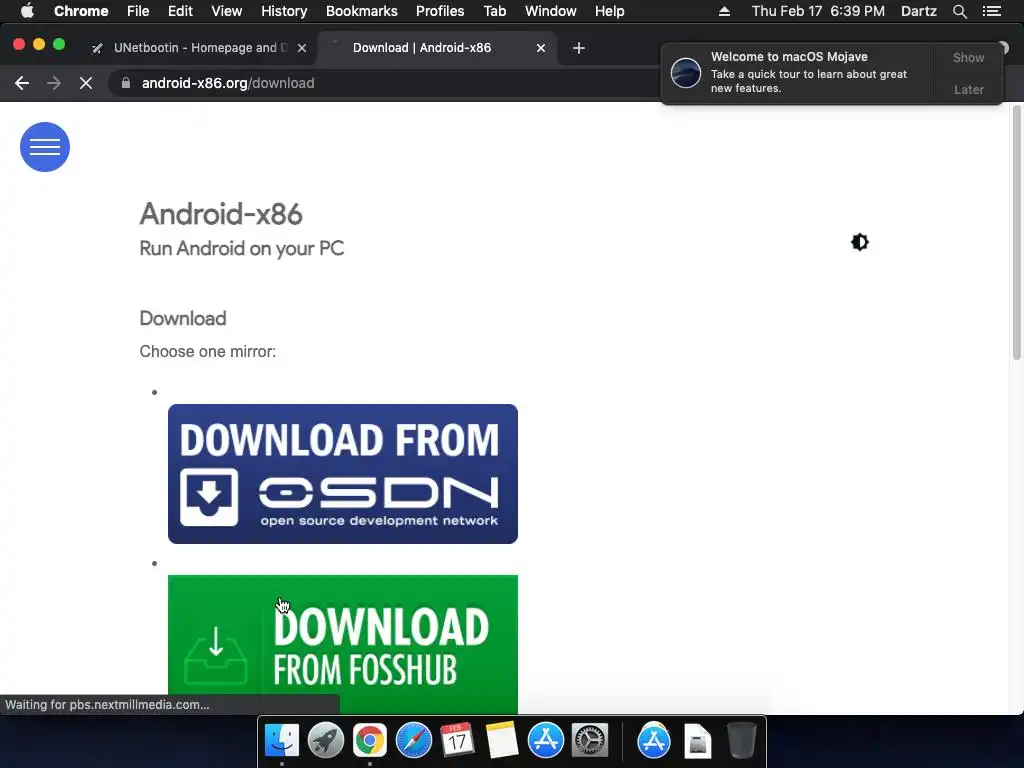Open the blue hamburger menu button
Image resolution: width=1024 pixels, height=768 pixels.
tap(44, 147)
